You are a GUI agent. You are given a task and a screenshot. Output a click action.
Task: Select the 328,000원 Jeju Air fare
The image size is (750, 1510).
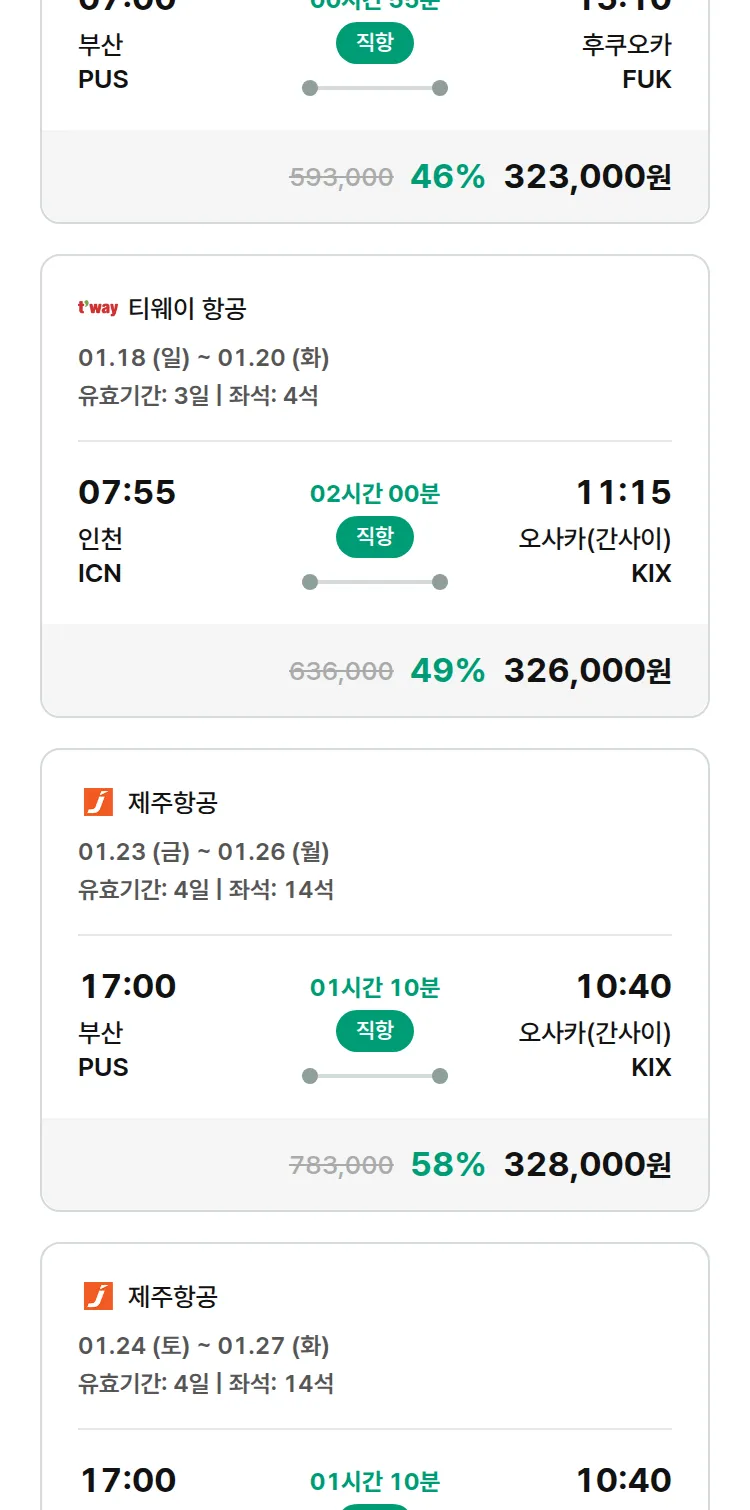click(587, 1165)
